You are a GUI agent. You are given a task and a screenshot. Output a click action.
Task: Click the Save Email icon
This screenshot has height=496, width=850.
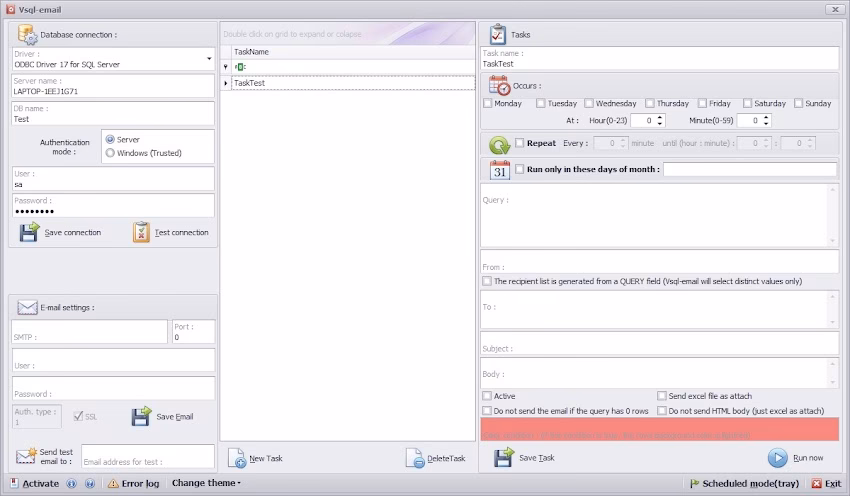pos(141,416)
